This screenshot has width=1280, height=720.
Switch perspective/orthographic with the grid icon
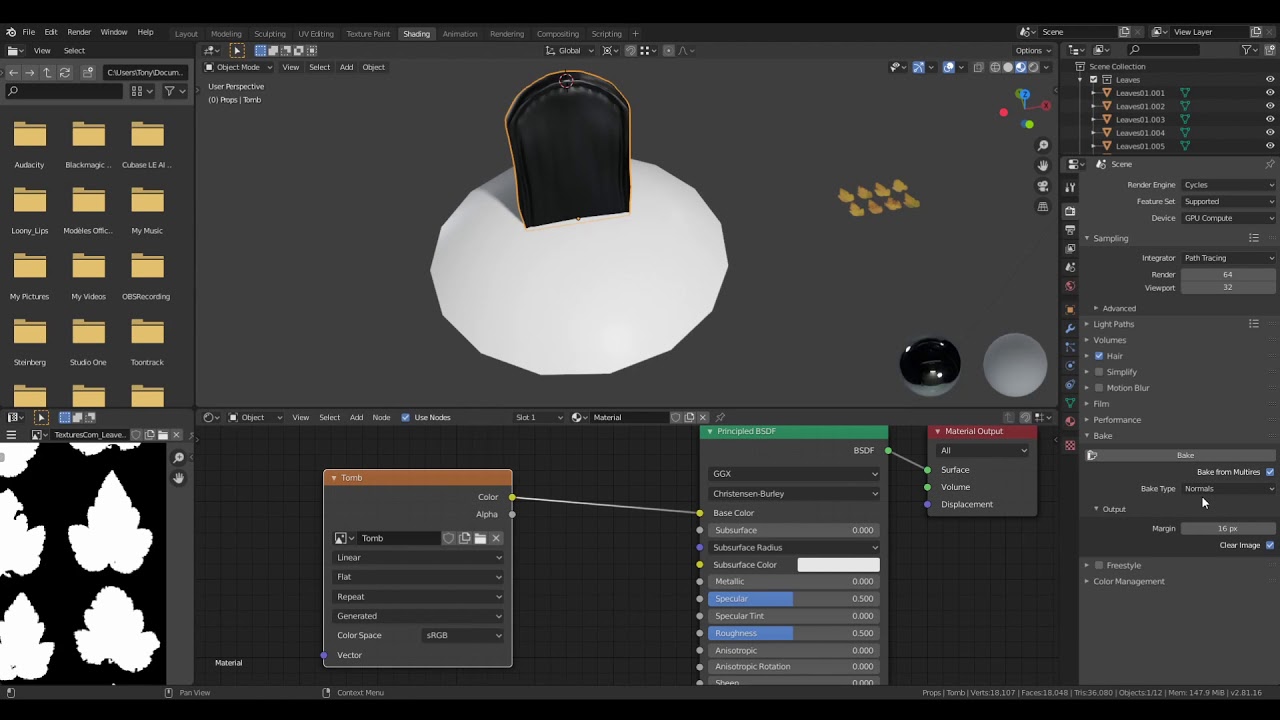click(x=1043, y=207)
